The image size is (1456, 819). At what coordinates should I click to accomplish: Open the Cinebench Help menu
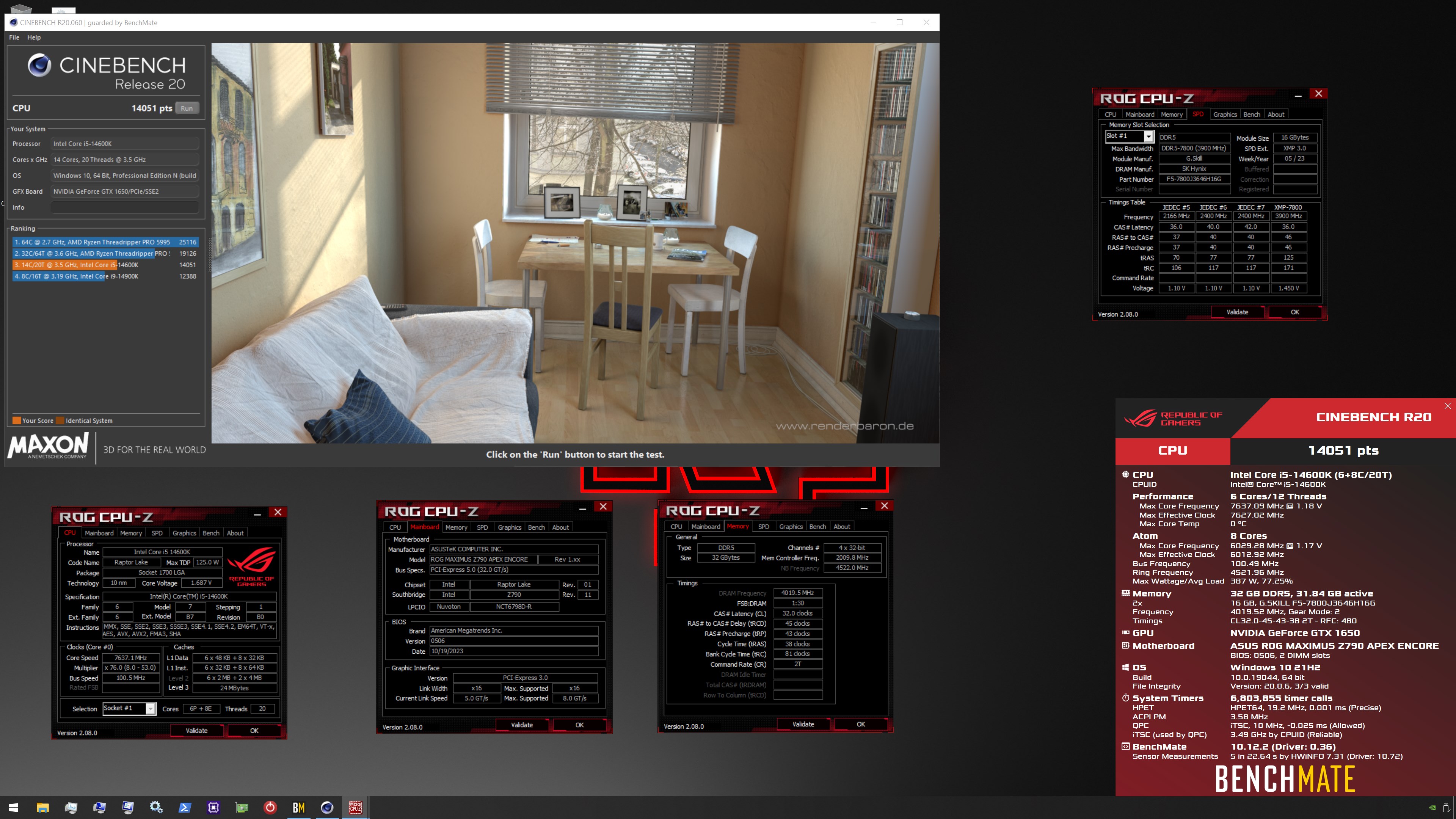(x=34, y=37)
